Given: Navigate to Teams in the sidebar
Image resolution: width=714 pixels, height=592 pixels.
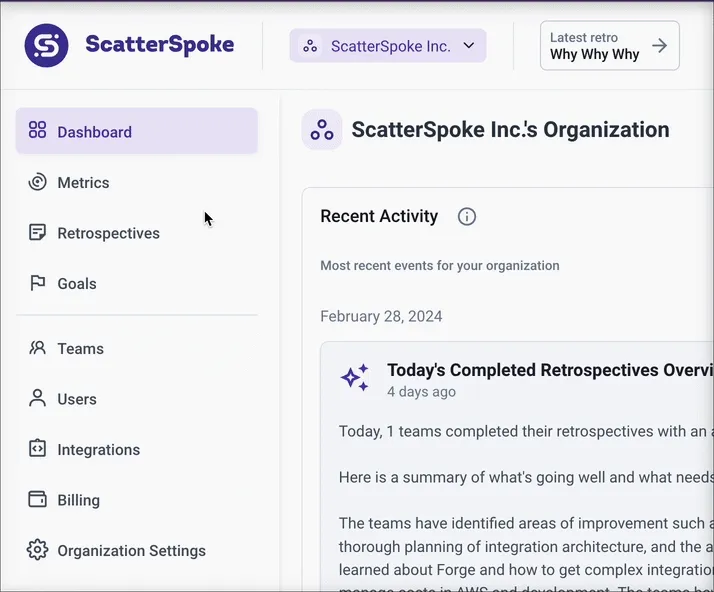Looking at the screenshot, I should pos(137,349).
